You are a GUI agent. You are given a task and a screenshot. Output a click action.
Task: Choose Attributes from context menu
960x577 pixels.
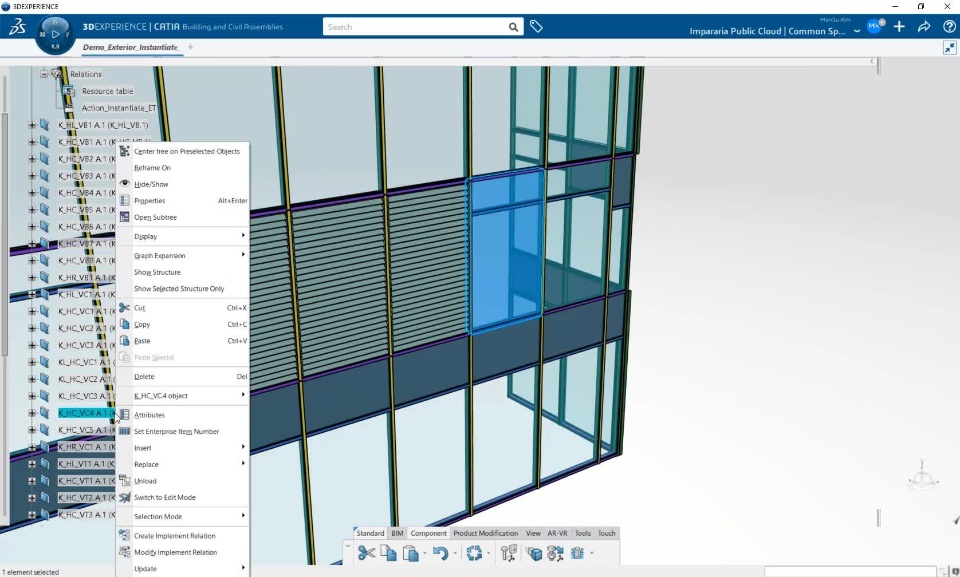click(182, 415)
